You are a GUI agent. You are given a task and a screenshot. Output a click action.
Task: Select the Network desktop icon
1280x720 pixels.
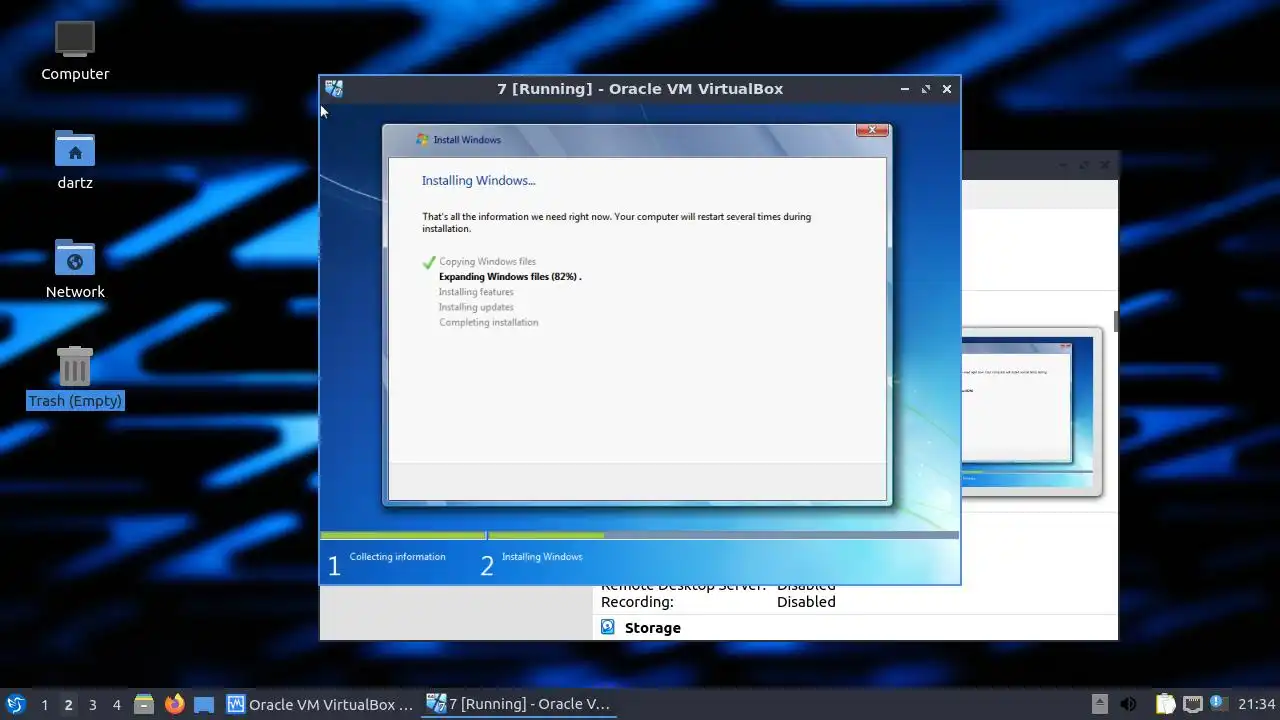pyautogui.click(x=75, y=268)
